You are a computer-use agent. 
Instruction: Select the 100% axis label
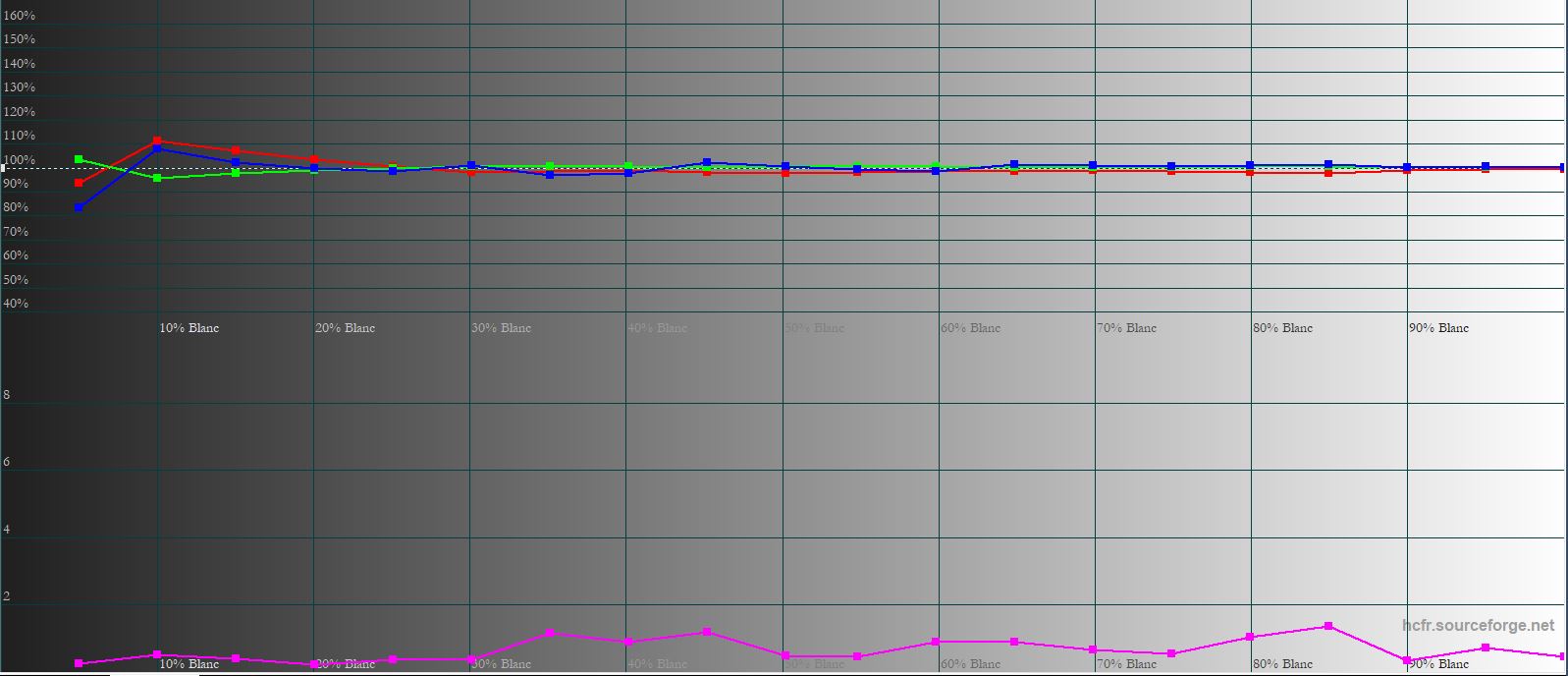click(20, 160)
